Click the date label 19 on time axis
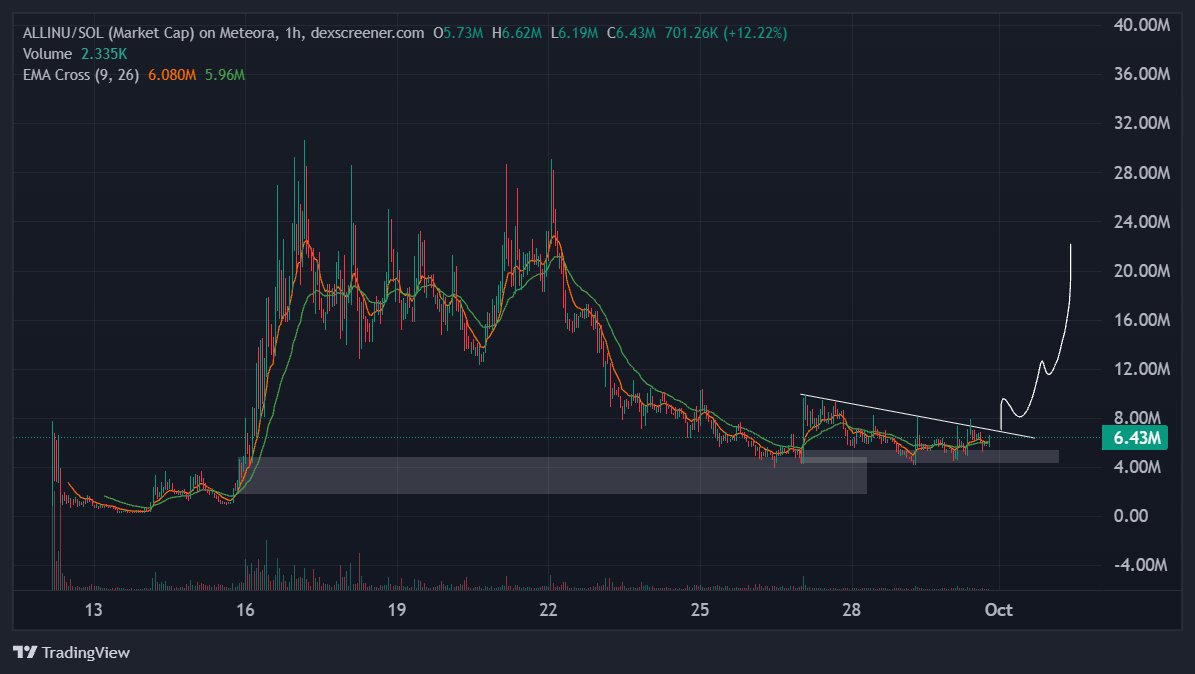1195x674 pixels. [x=396, y=610]
